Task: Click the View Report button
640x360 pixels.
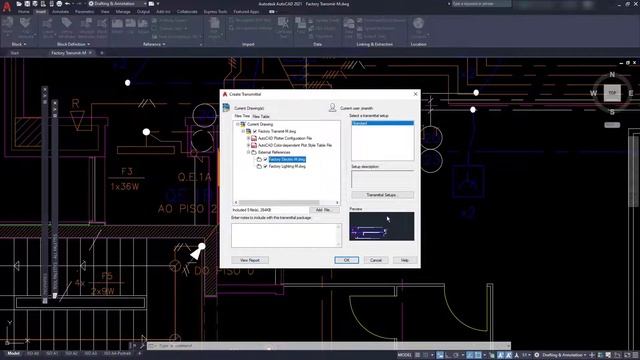Action: tap(250, 260)
